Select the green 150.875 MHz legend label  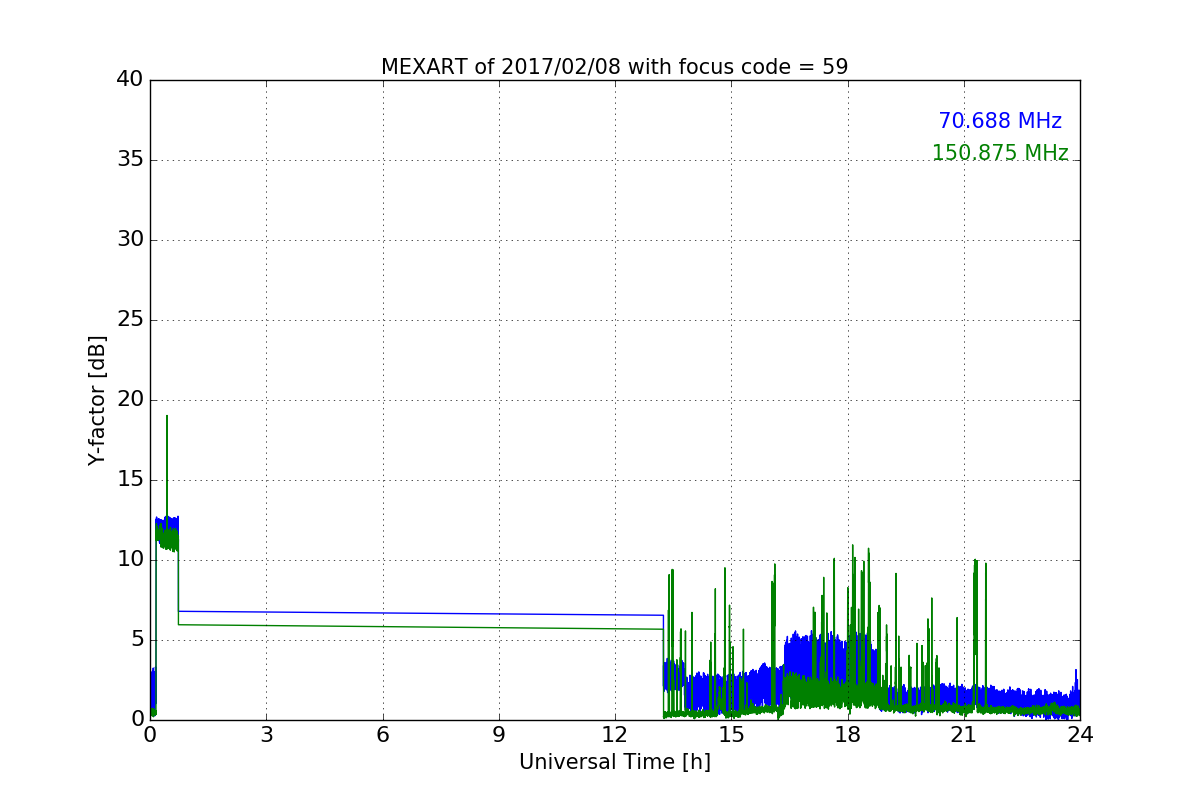pyautogui.click(x=1000, y=153)
